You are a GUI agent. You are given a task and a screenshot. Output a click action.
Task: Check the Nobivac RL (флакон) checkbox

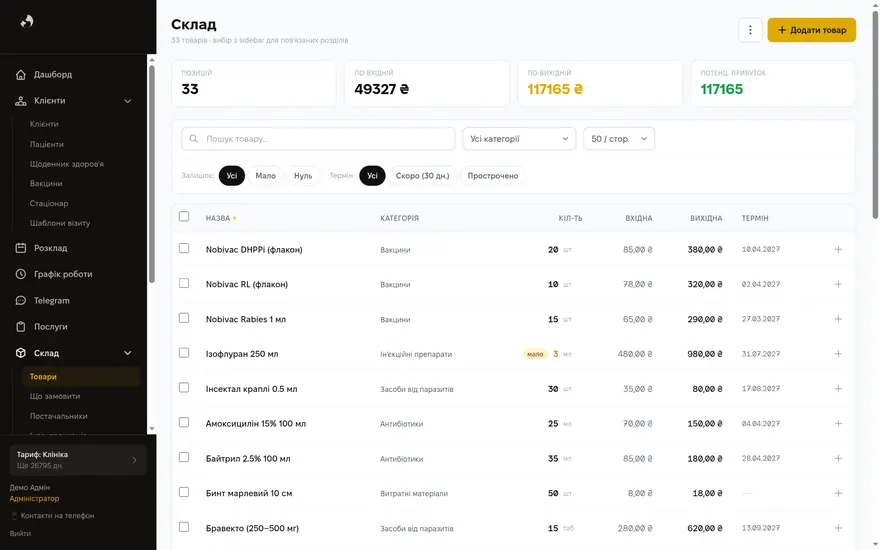click(x=184, y=283)
